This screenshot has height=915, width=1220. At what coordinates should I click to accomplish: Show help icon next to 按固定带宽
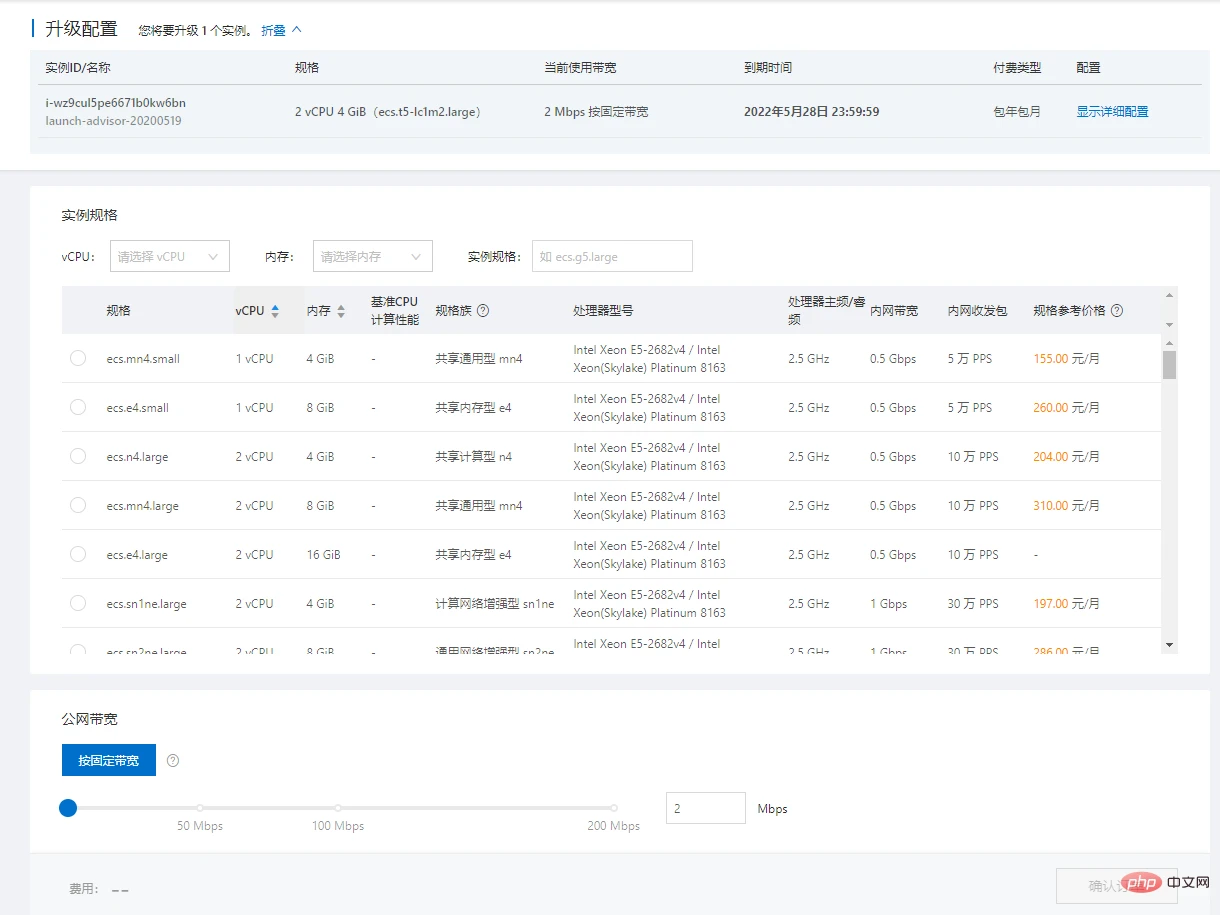click(173, 761)
